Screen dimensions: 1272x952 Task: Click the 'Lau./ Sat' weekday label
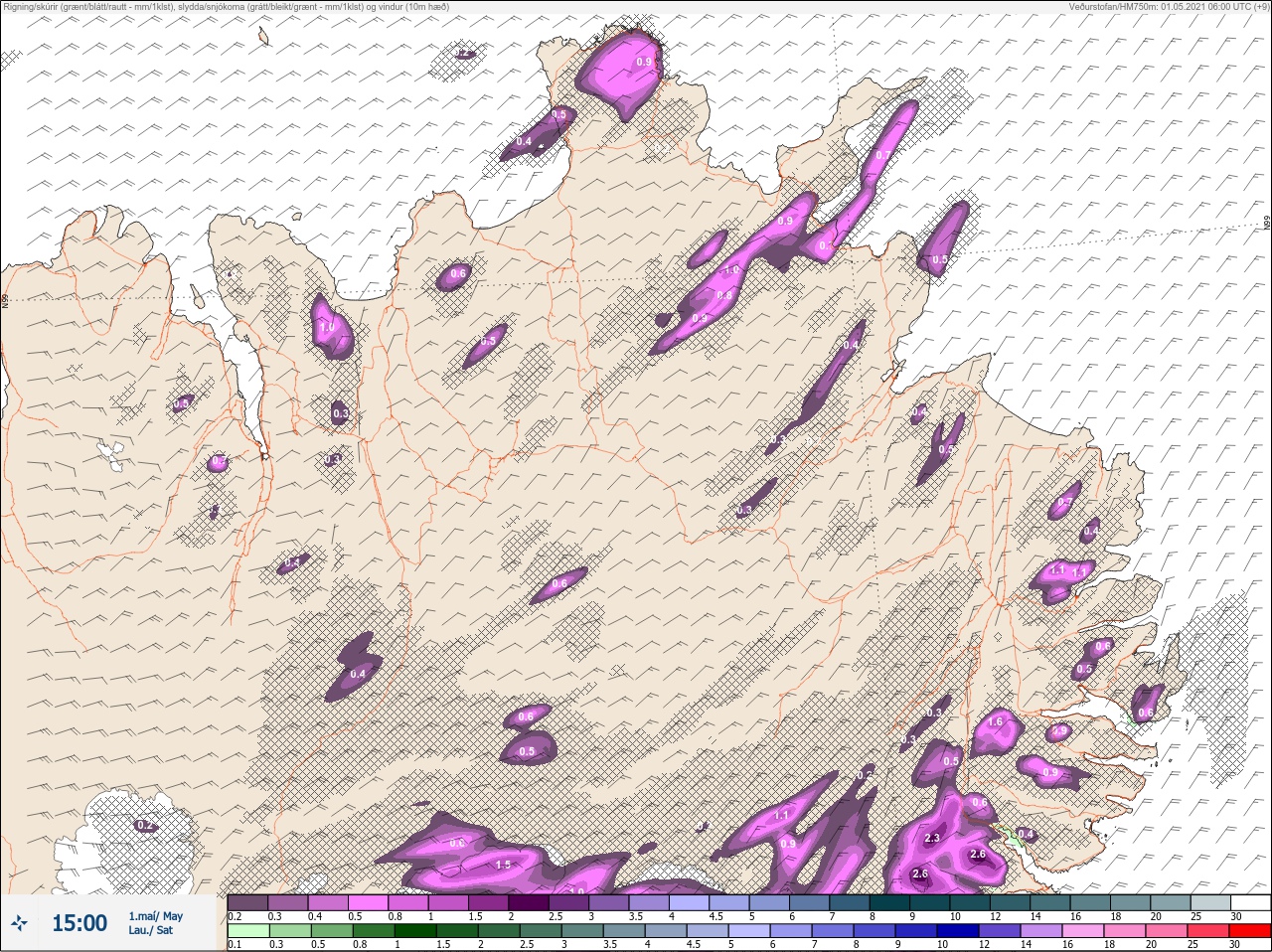tap(150, 930)
